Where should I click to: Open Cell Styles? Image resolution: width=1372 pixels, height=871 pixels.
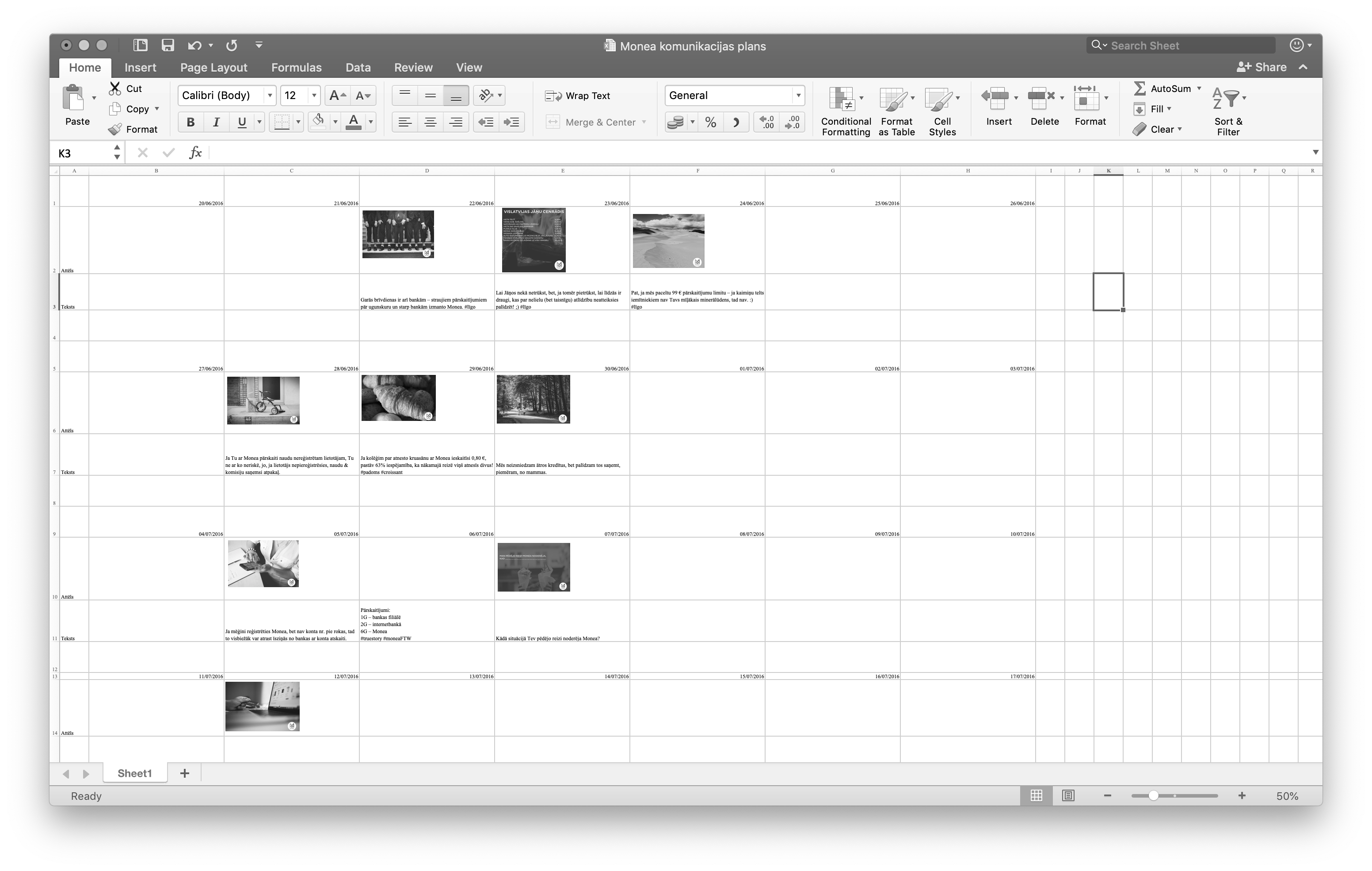click(942, 111)
